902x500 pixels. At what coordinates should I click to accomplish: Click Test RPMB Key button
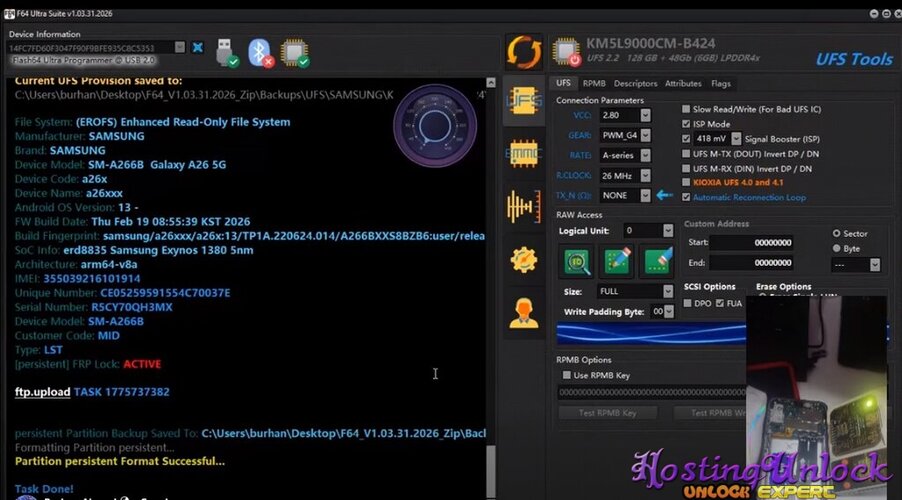point(607,413)
